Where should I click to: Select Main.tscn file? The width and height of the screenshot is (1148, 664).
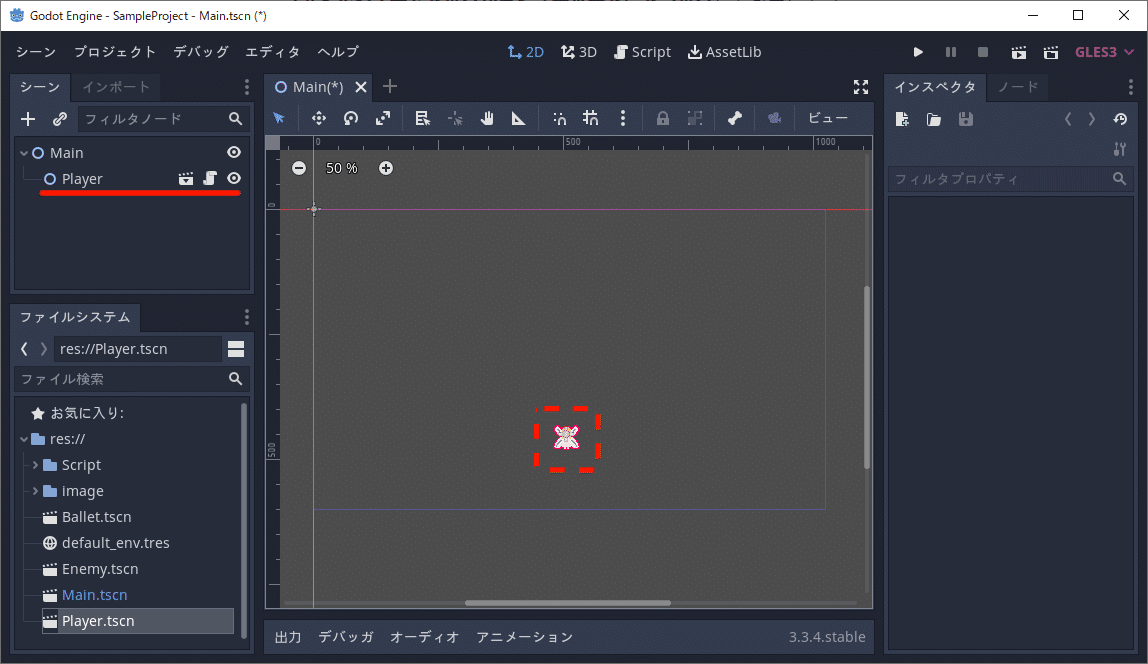point(94,595)
